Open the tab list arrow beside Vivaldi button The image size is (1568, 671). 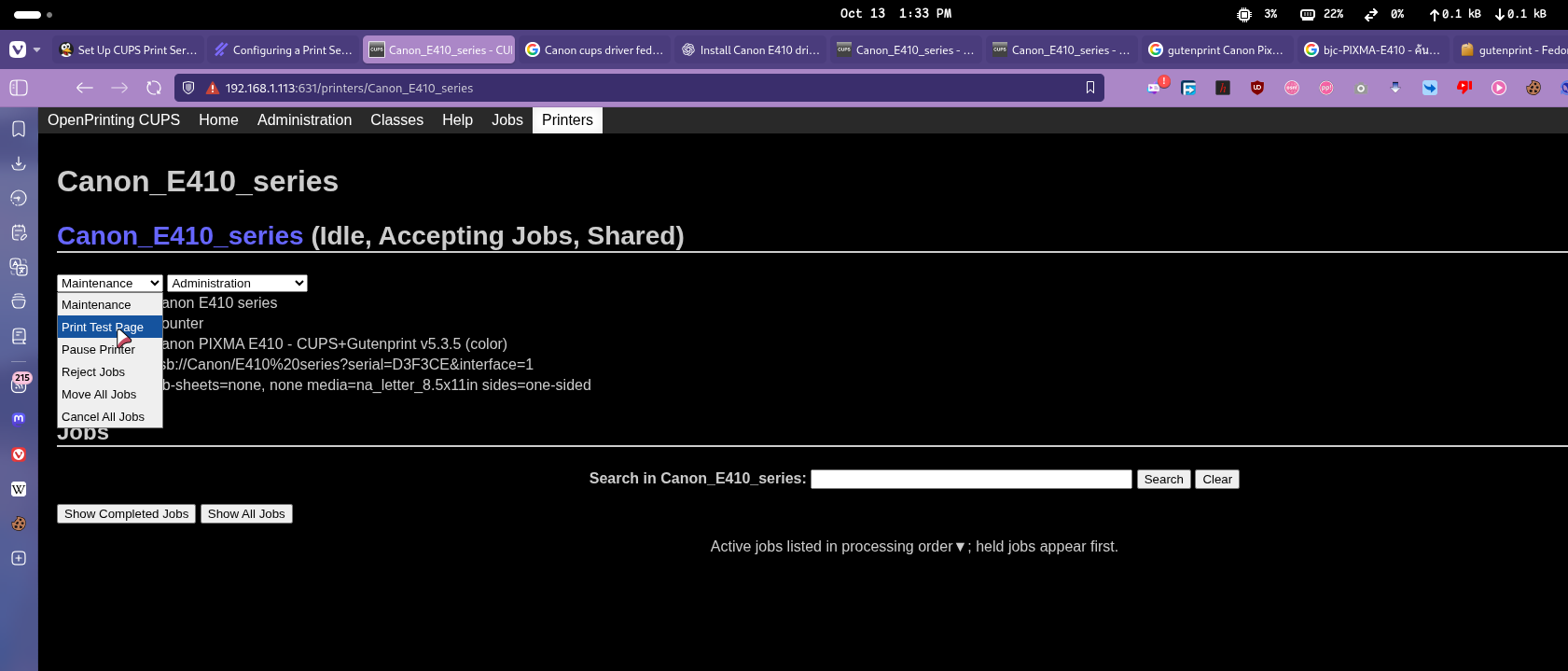coord(37,49)
